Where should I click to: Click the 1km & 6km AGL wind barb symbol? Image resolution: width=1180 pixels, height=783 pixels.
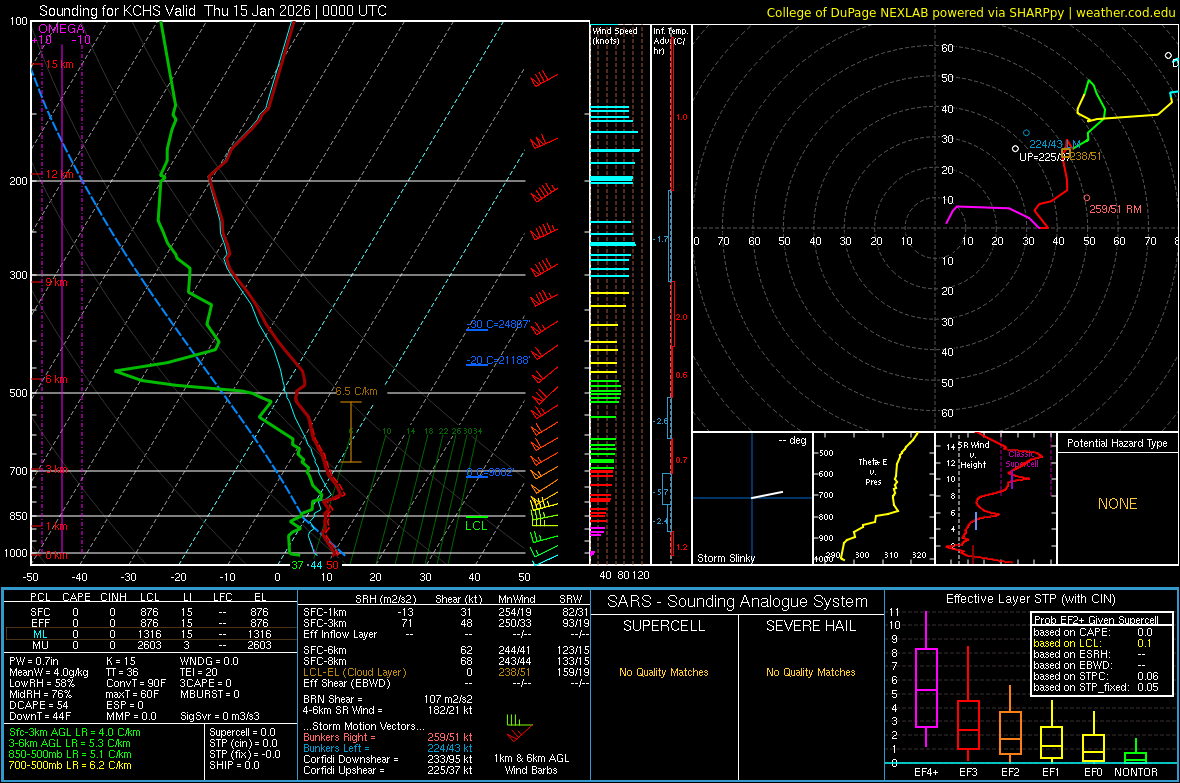519,728
